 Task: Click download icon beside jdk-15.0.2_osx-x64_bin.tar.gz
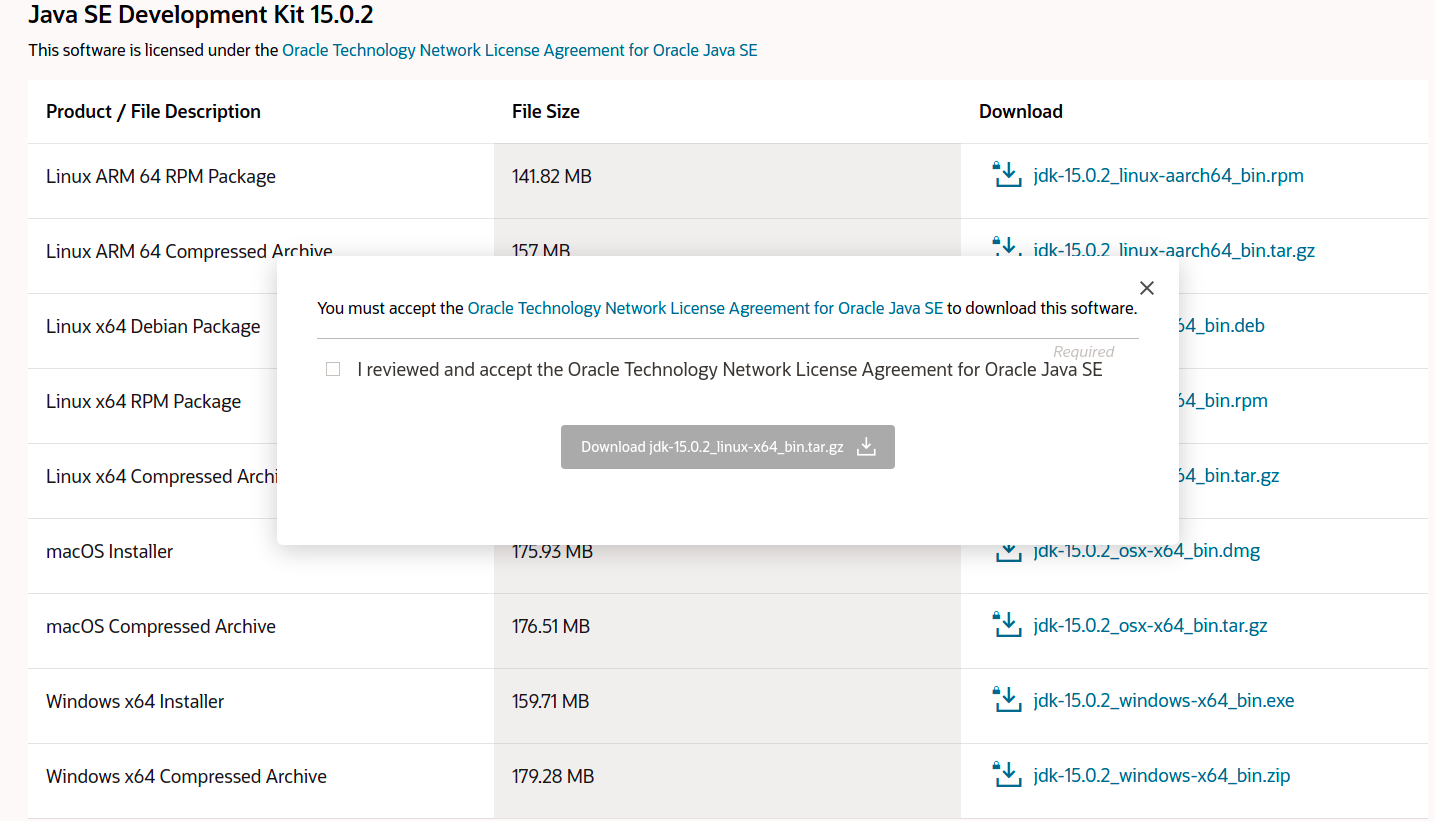(1006, 625)
